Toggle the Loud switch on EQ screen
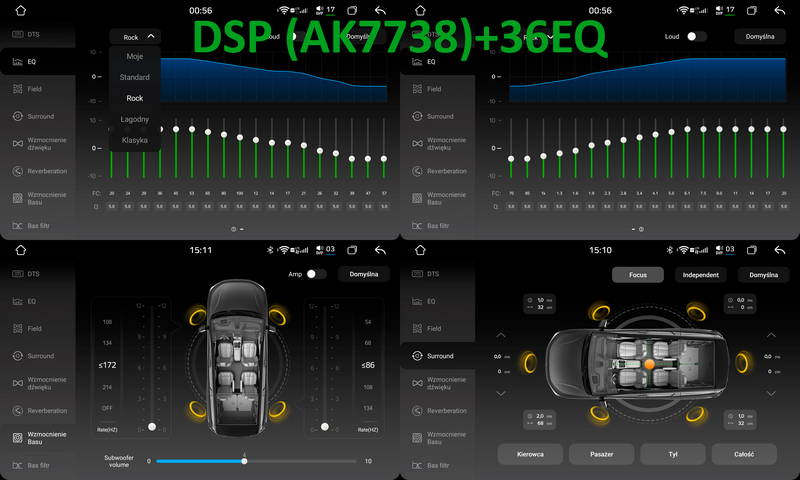 point(696,36)
